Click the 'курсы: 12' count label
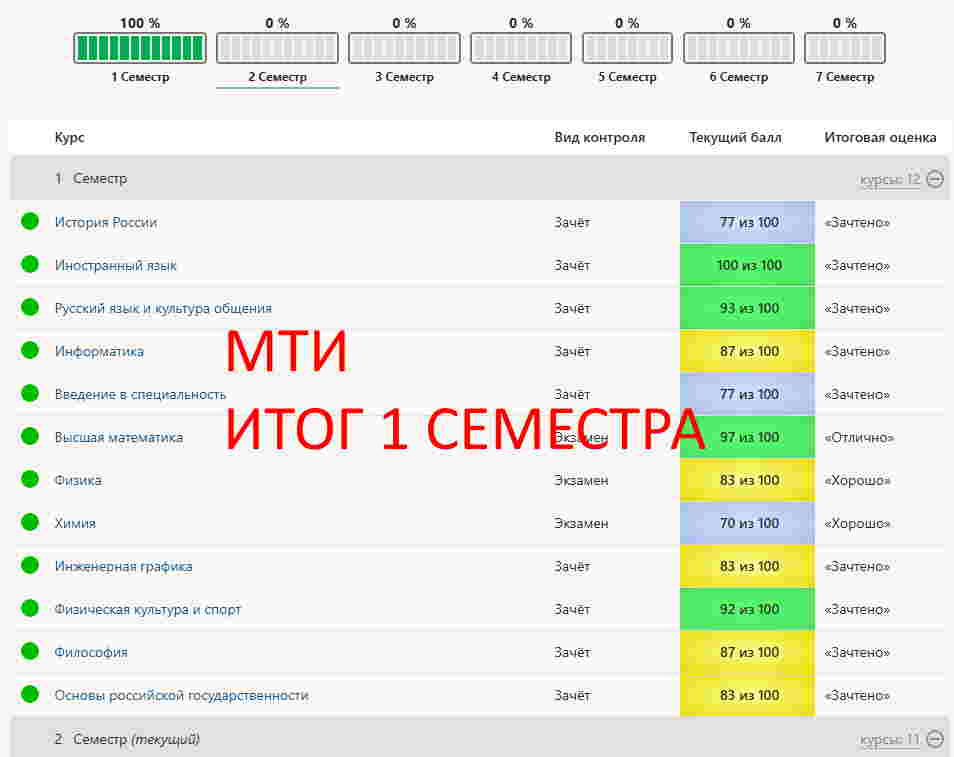 (889, 179)
